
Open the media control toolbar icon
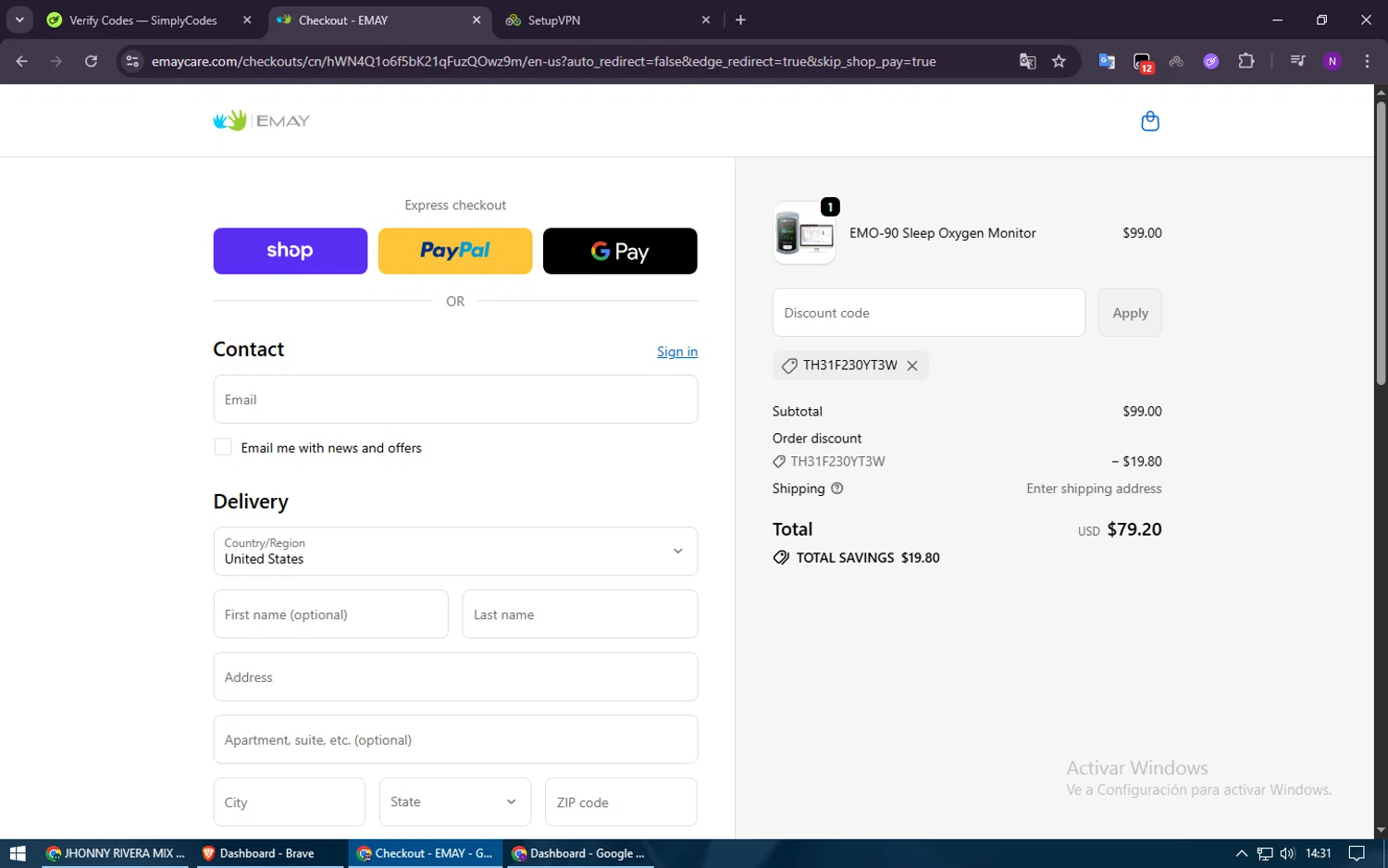pos(1297,61)
